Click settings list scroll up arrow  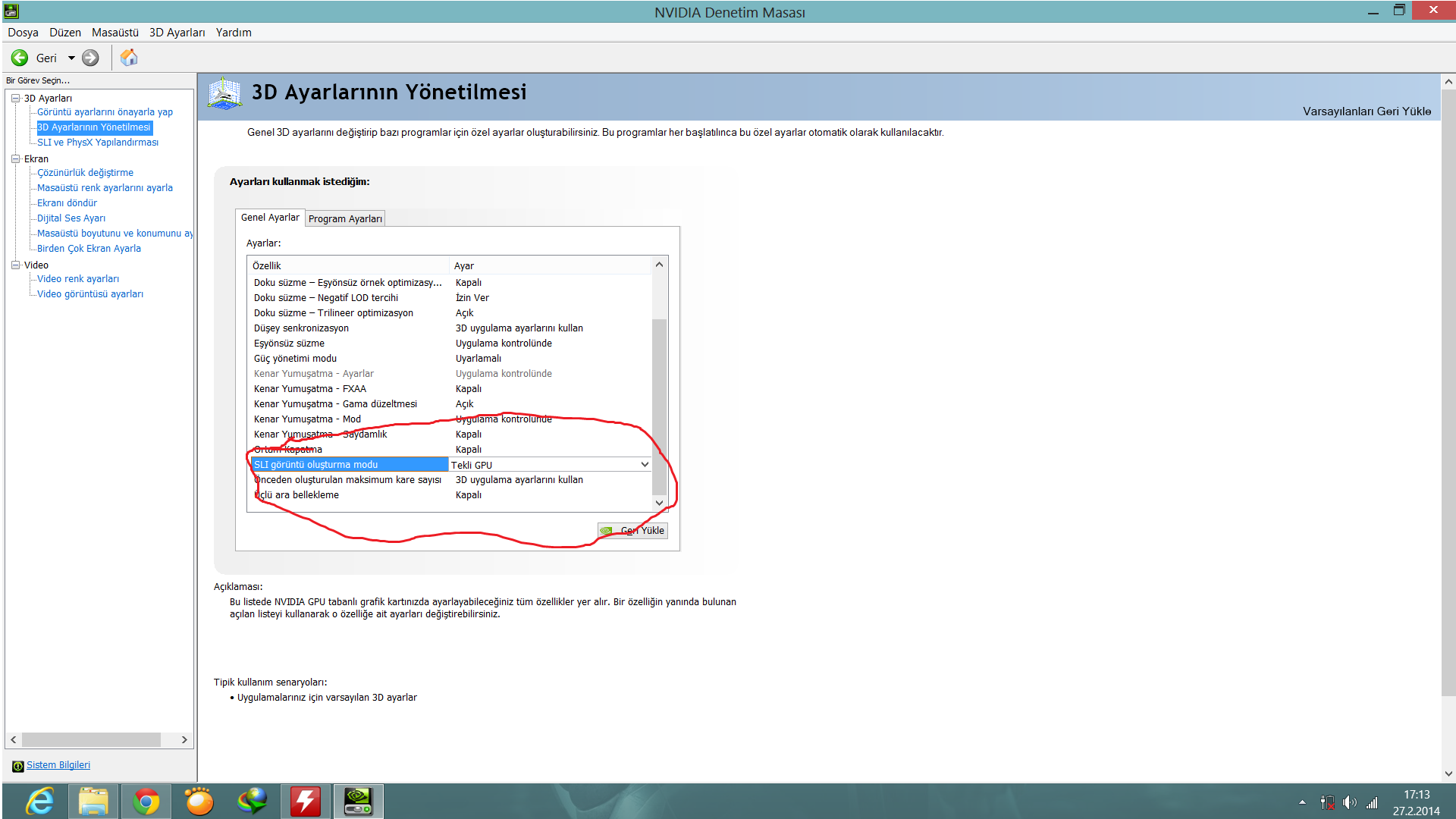[x=659, y=265]
